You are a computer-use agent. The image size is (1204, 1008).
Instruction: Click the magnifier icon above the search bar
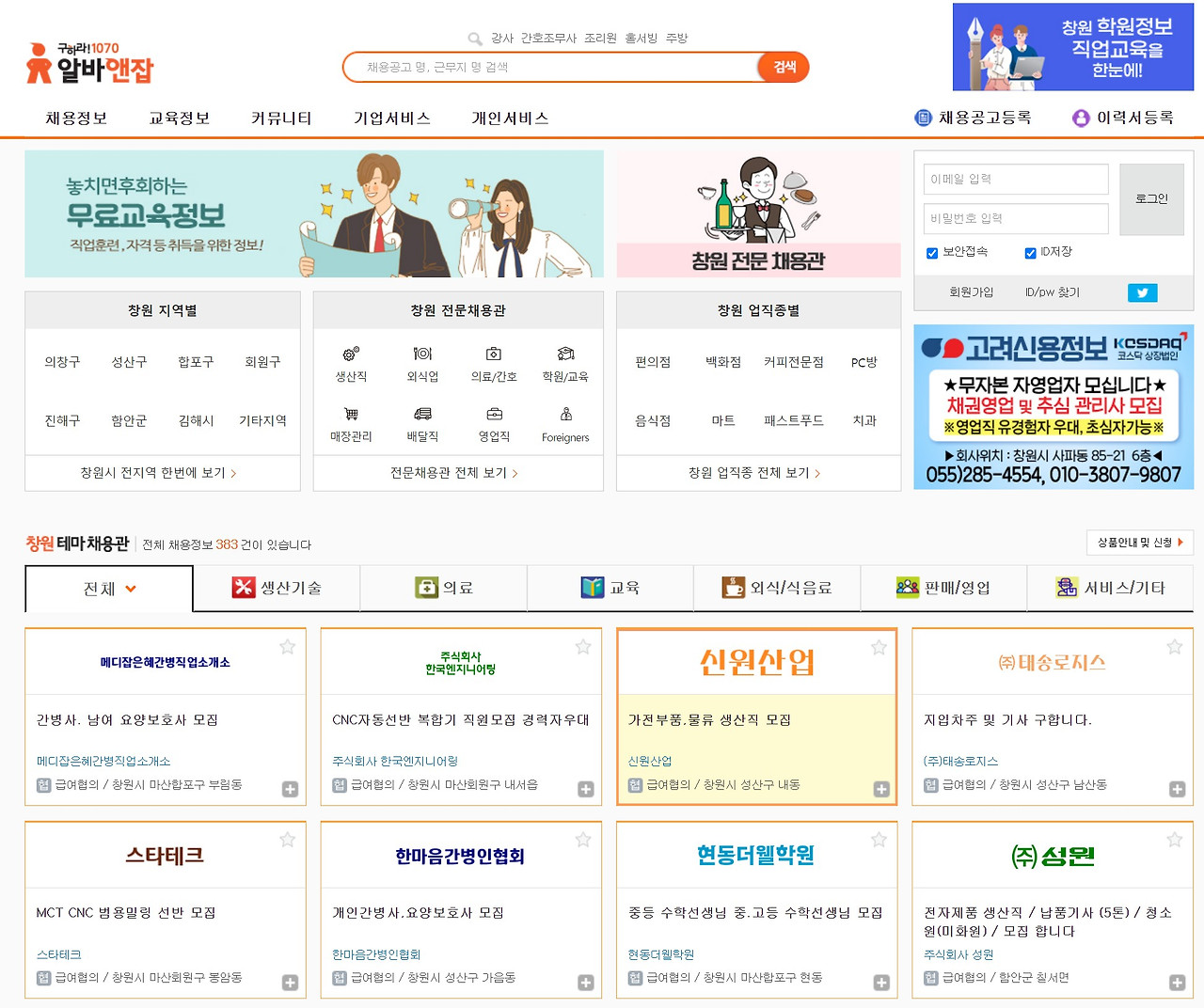point(475,39)
